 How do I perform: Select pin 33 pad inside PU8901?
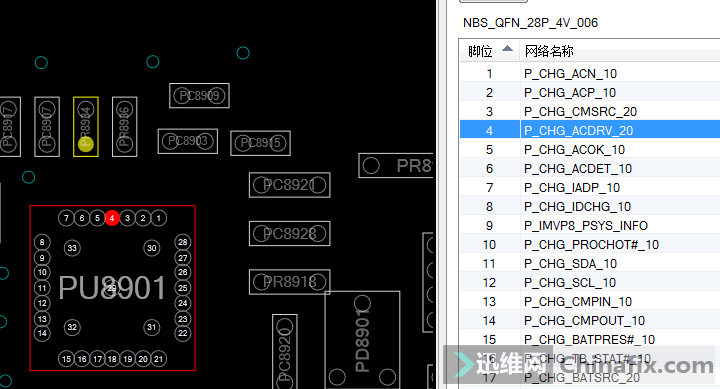coord(72,248)
